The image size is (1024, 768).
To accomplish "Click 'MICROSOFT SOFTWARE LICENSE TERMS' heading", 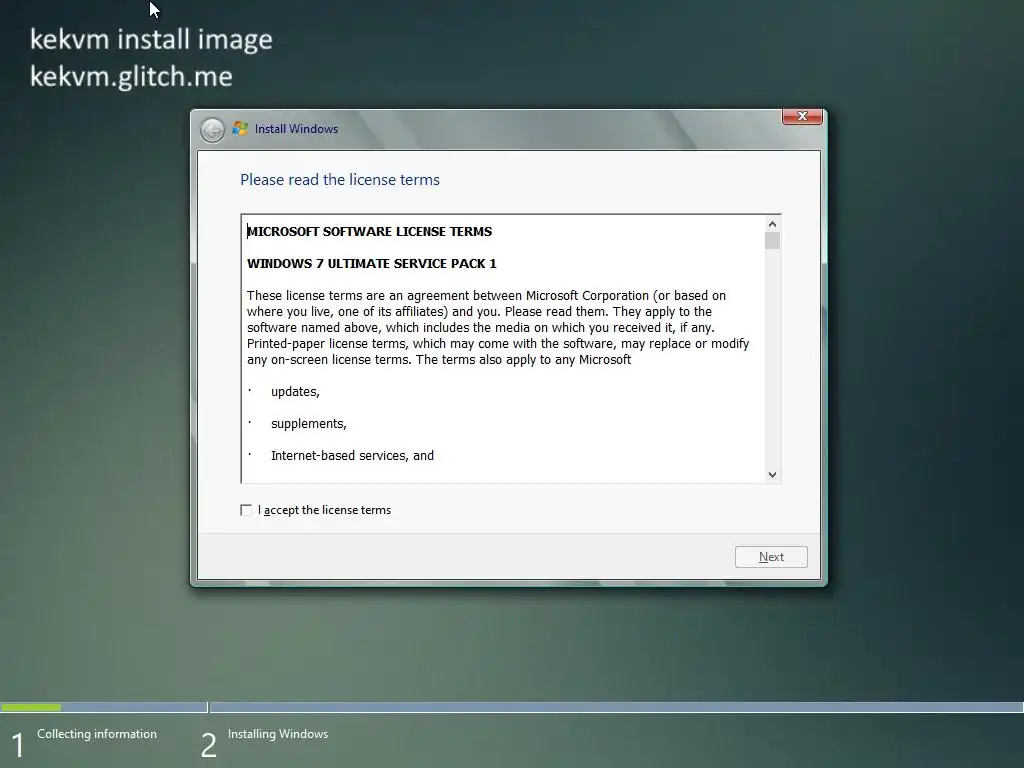I will pos(370,231).
